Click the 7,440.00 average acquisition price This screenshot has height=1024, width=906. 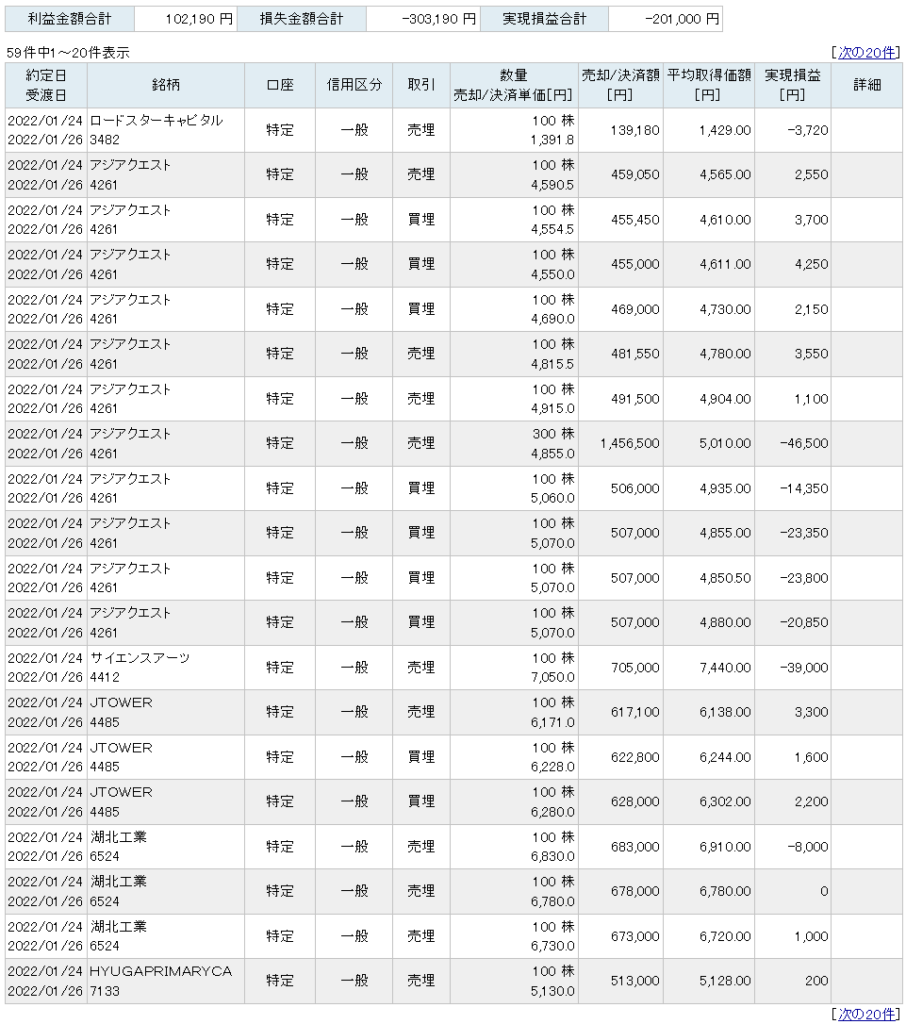tap(725, 667)
